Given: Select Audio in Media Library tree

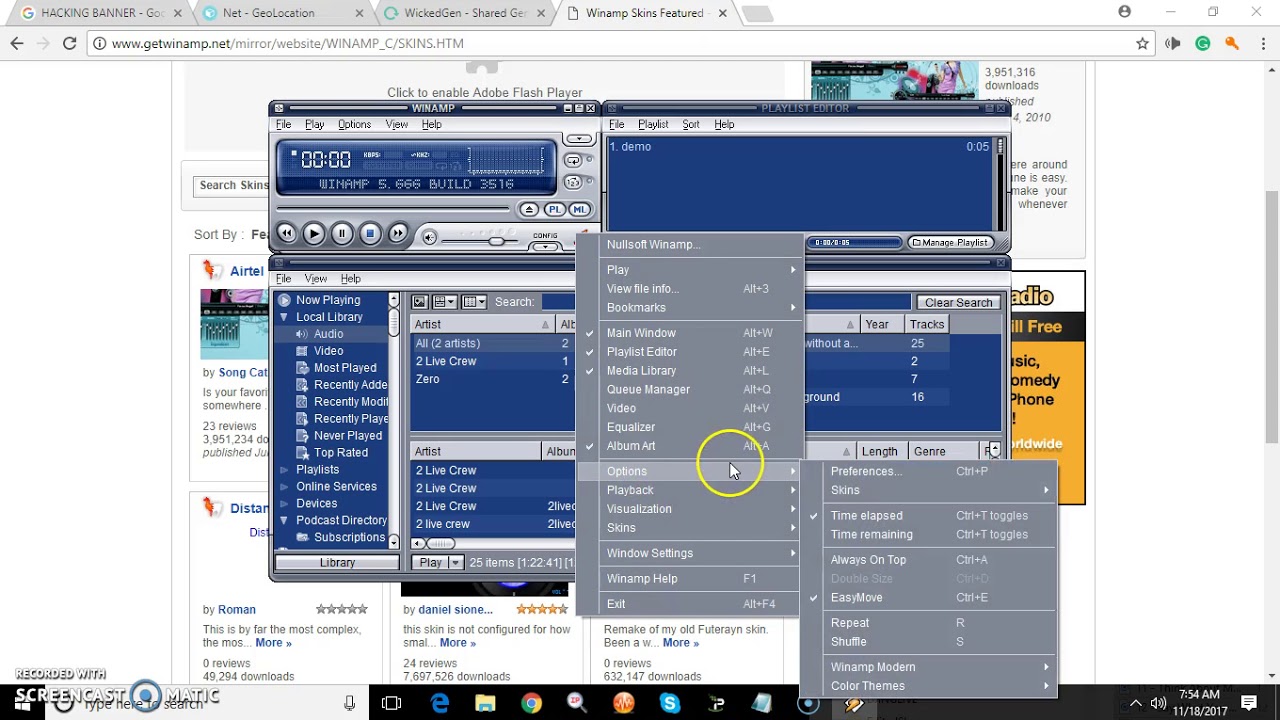Looking at the screenshot, I should (328, 334).
